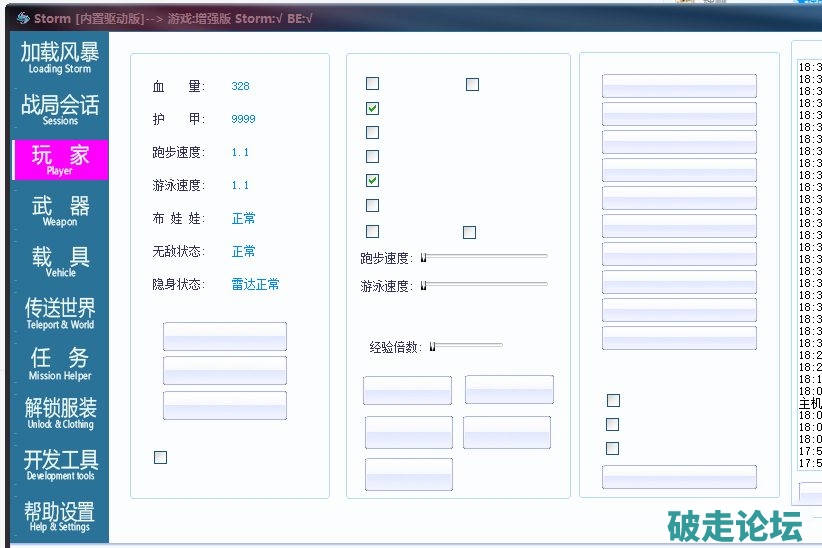Switch to 战局会话 Sessions section
The image size is (822, 548).
[x=60, y=110]
